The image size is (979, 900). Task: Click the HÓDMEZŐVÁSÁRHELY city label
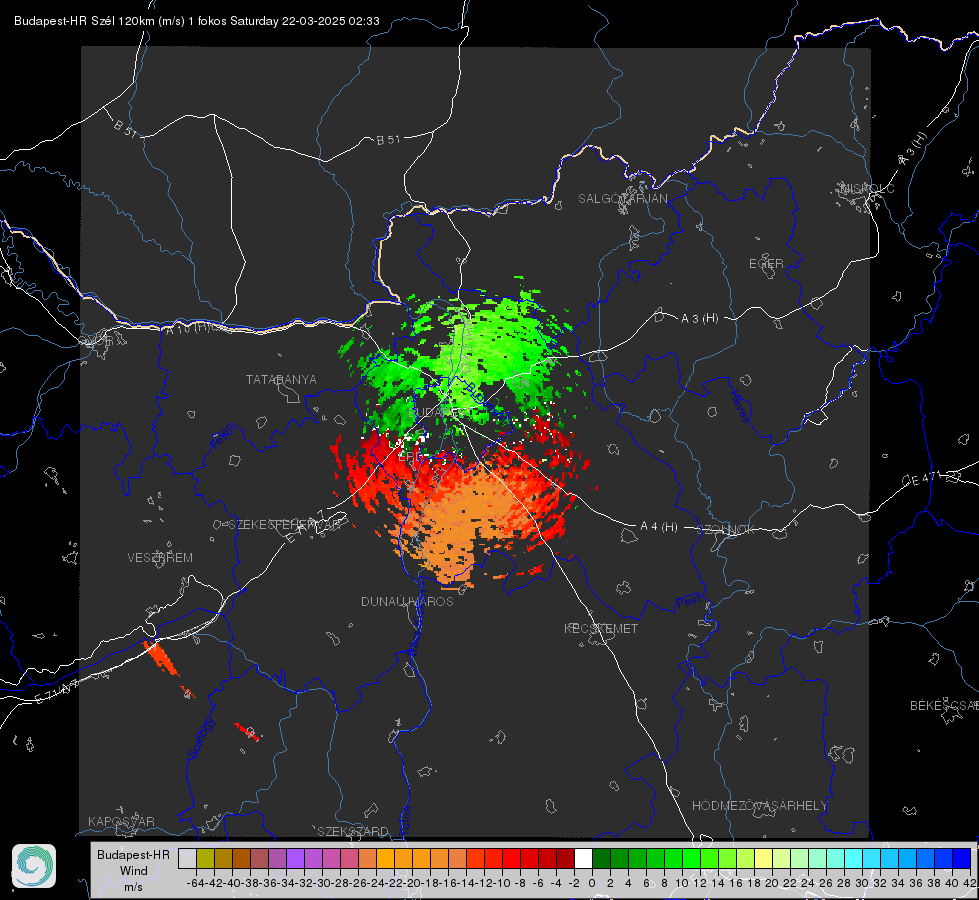[759, 806]
